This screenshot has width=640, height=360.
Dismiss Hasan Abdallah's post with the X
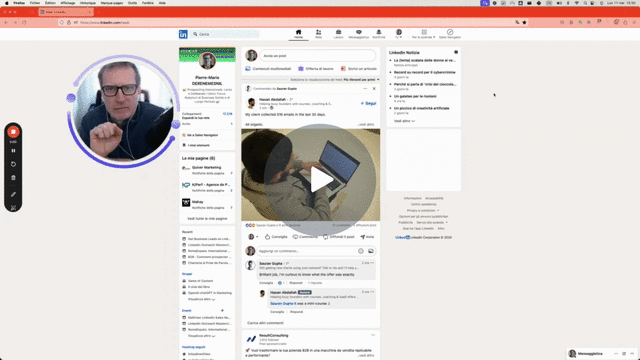[374, 89]
